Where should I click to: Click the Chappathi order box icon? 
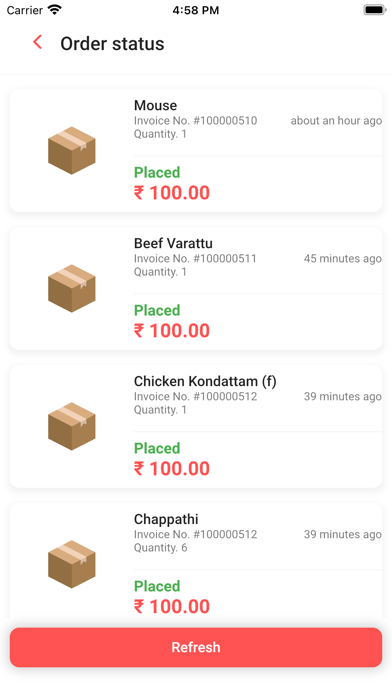pos(71,564)
